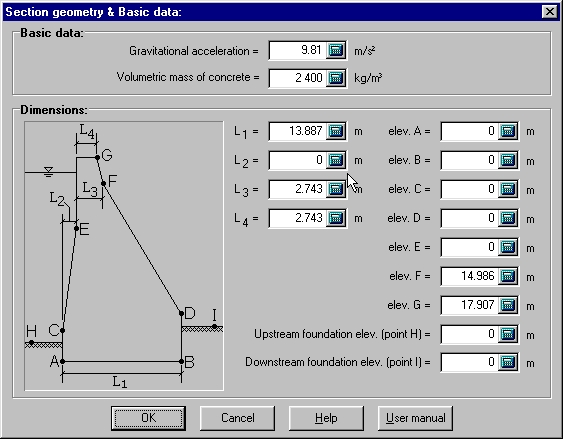Click calculator icon next to elev. A
This screenshot has height=439, width=563.
508,131
